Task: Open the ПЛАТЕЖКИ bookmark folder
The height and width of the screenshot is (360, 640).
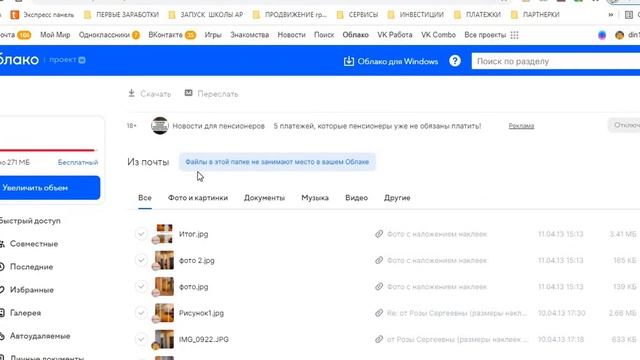Action: pyautogui.click(x=477, y=15)
